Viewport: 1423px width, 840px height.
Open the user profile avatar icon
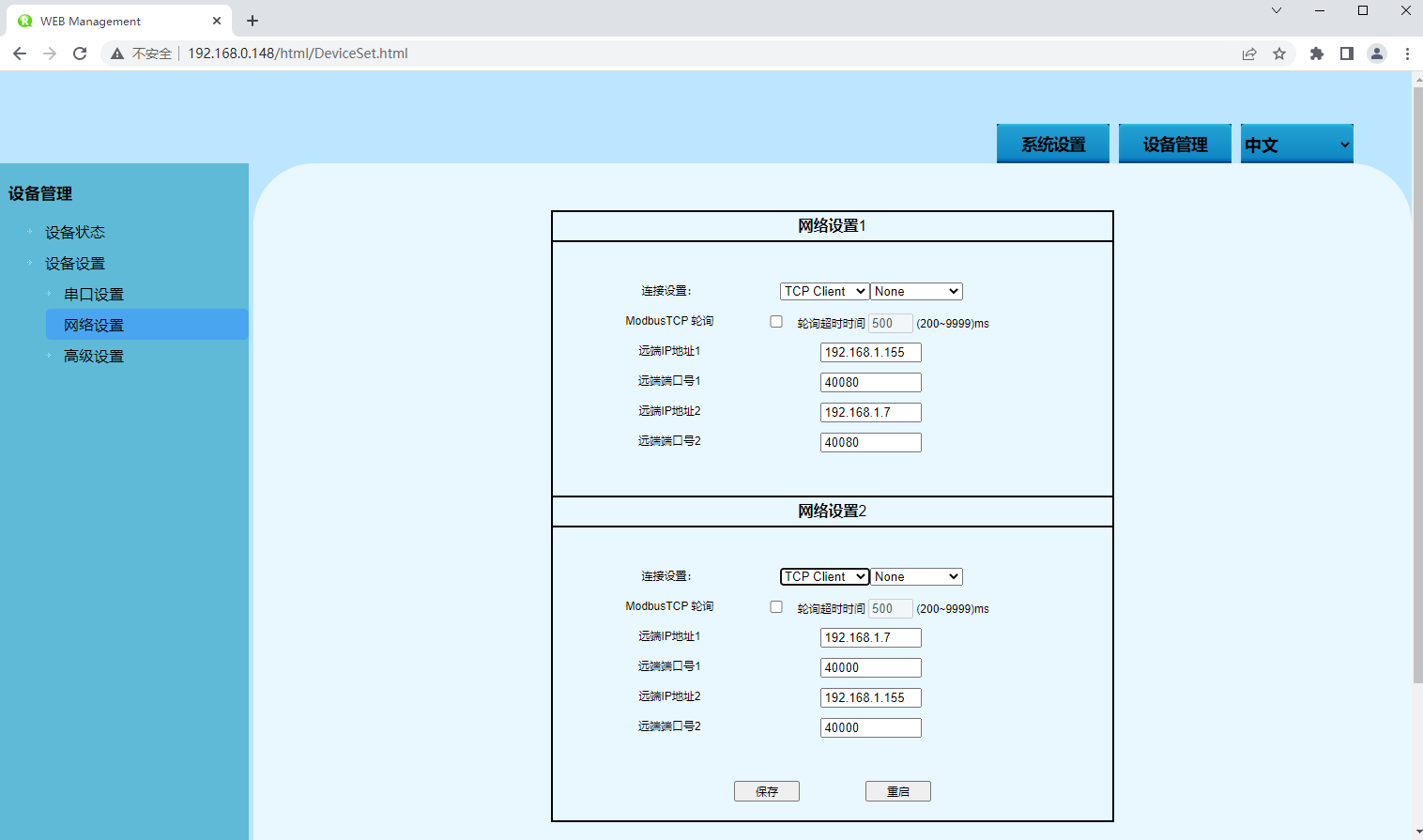click(x=1377, y=53)
